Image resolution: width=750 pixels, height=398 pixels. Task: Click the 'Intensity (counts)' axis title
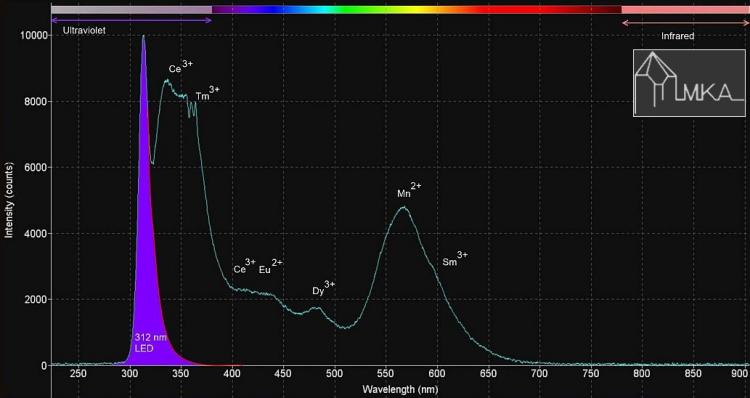(x=9, y=200)
